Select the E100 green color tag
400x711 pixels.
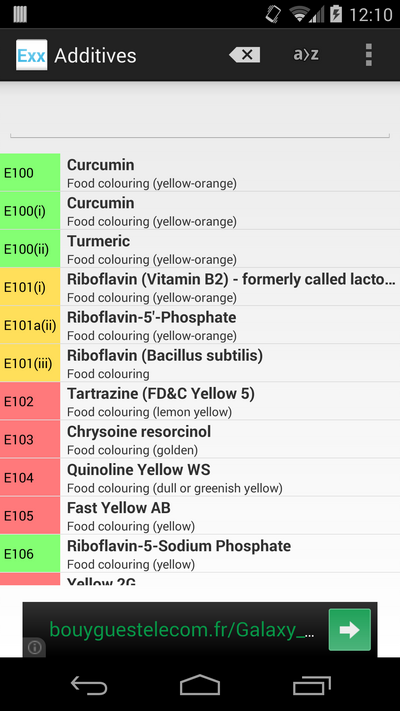click(30, 172)
